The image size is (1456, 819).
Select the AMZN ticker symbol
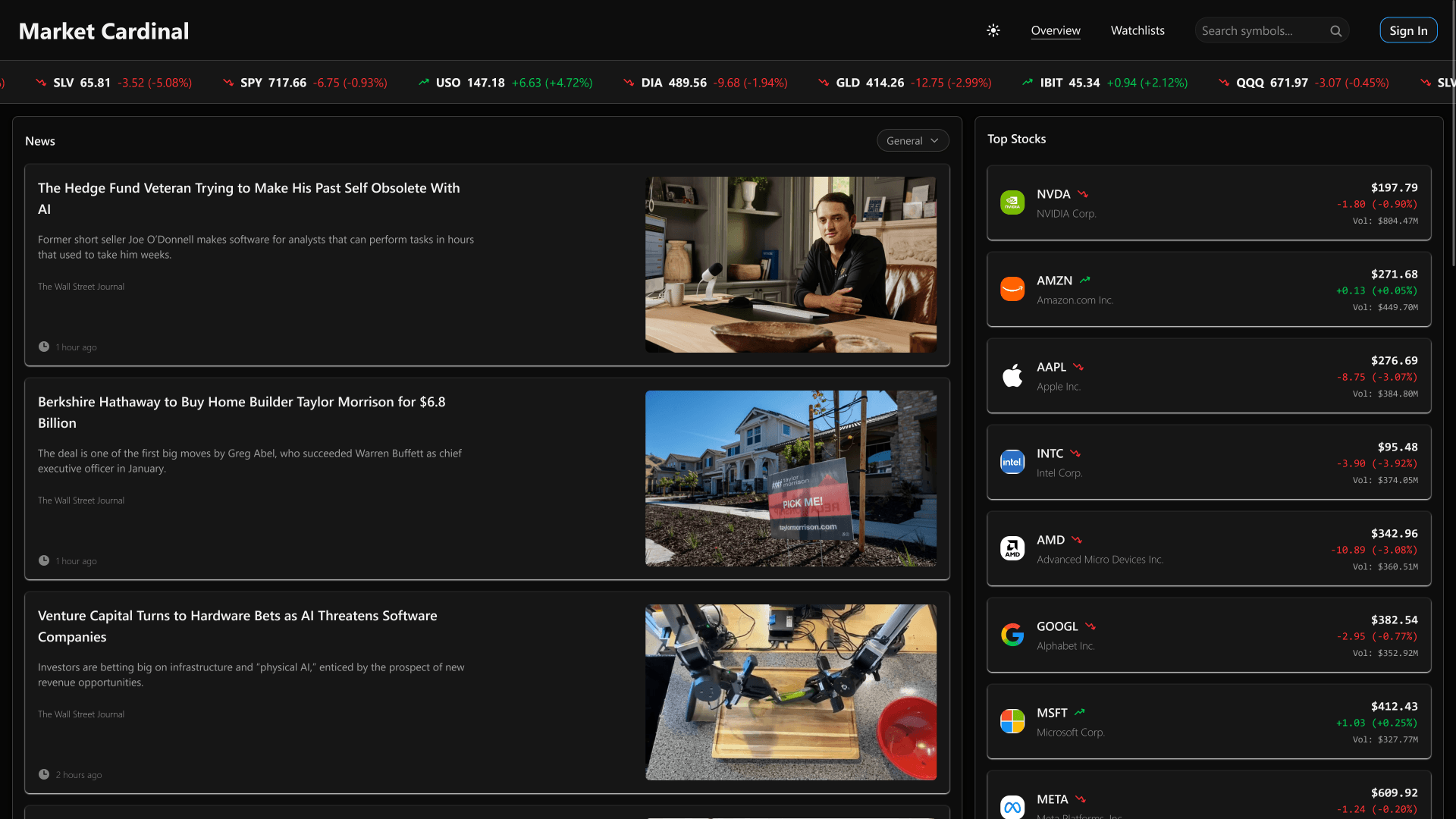[1054, 281]
